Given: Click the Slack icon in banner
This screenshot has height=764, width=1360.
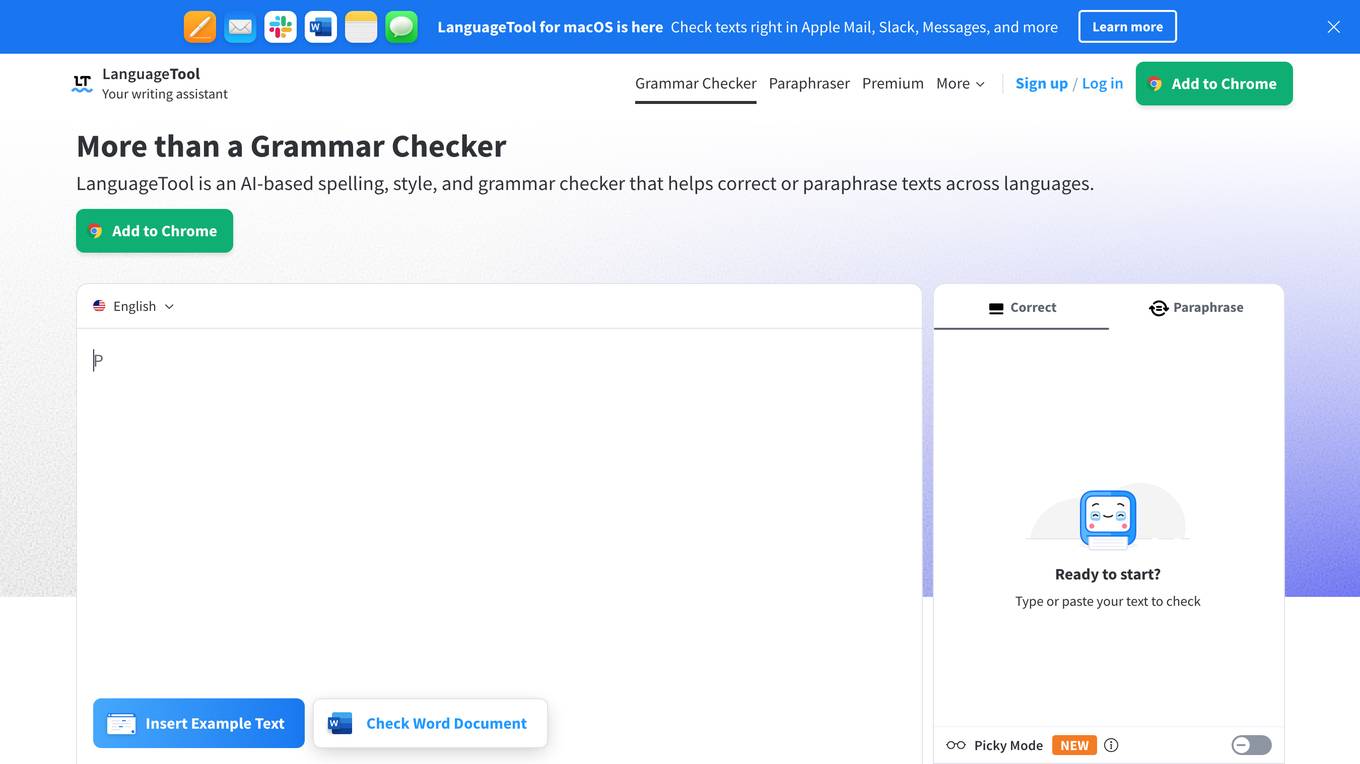Looking at the screenshot, I should tap(280, 27).
